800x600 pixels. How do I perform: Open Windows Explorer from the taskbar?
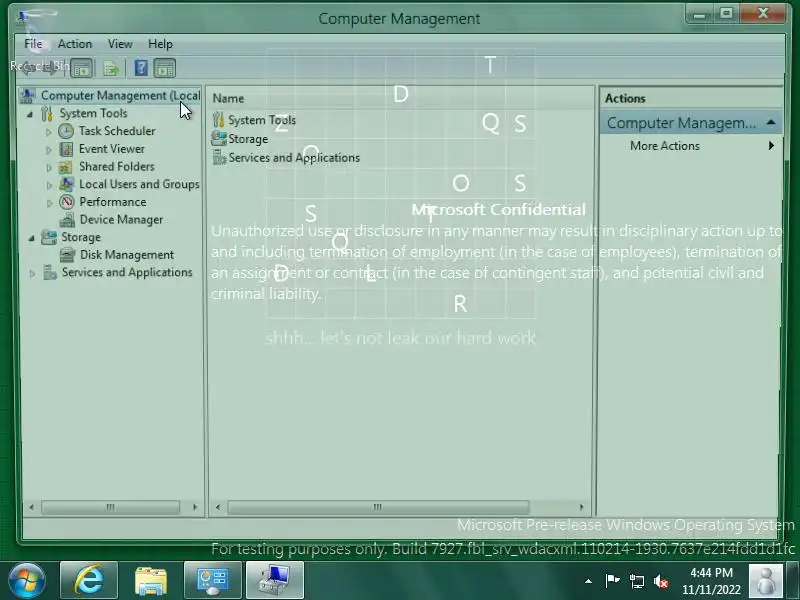coord(151,580)
